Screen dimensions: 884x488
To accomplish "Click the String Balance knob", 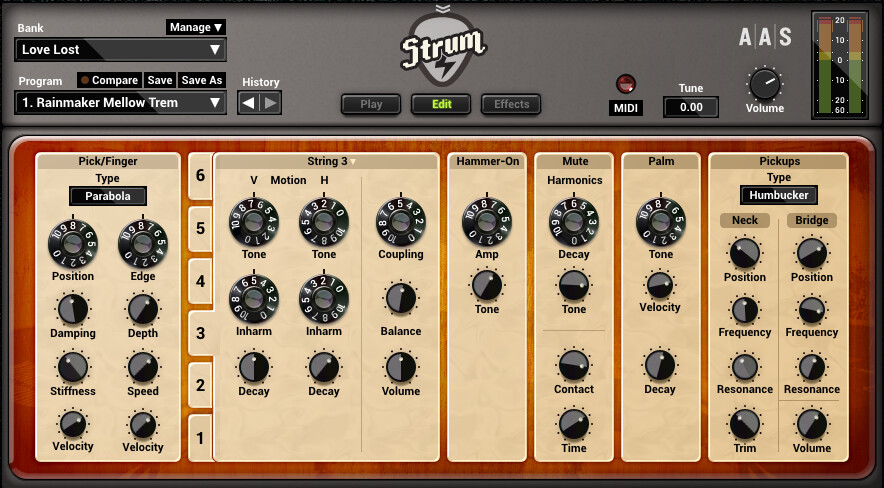I will 401,299.
